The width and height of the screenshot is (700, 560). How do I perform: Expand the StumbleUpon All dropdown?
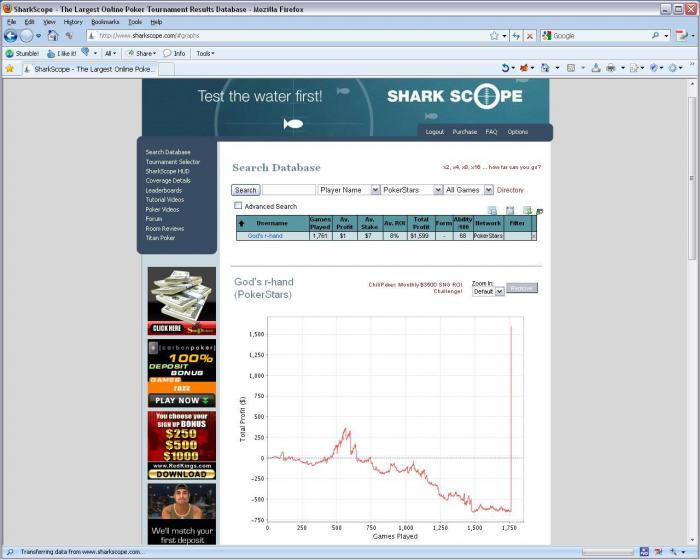110,53
